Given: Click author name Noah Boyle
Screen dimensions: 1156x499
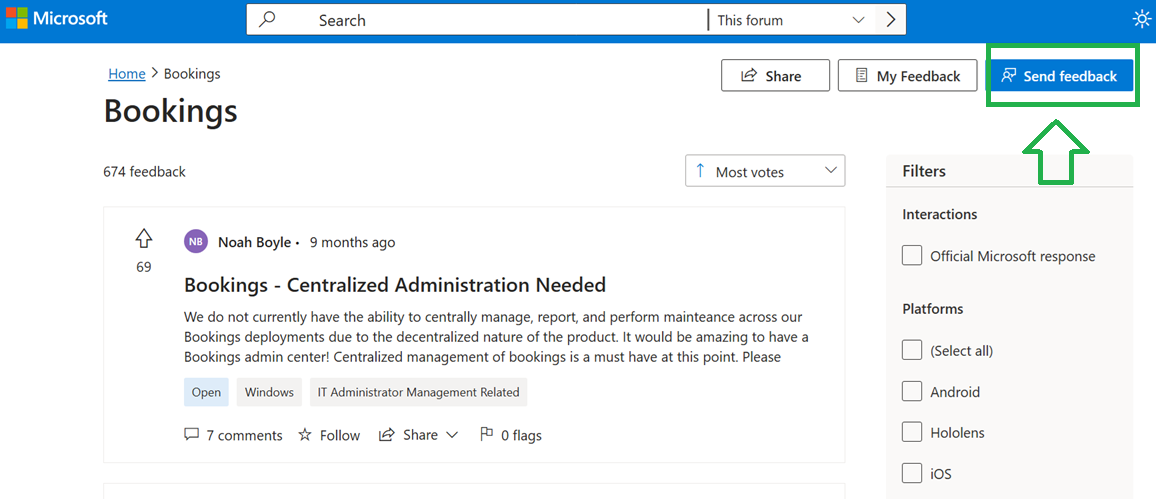Looking at the screenshot, I should [254, 242].
